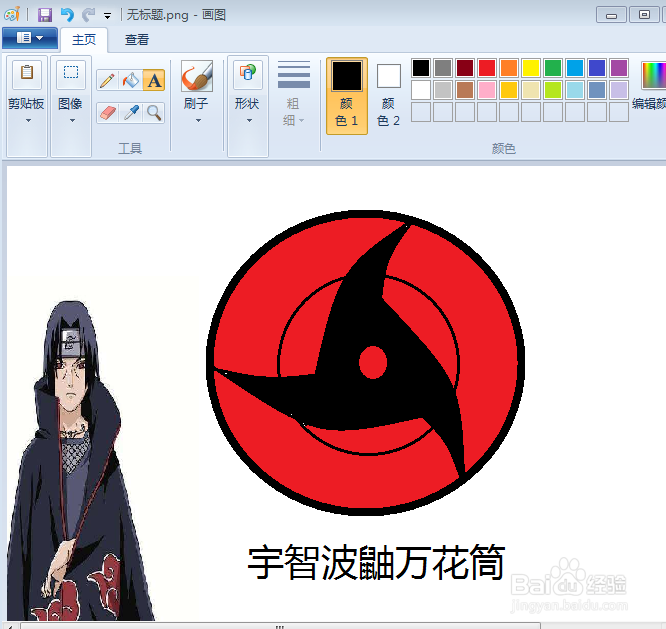
Task: Pick the purple color swatch
Action: pos(619,68)
